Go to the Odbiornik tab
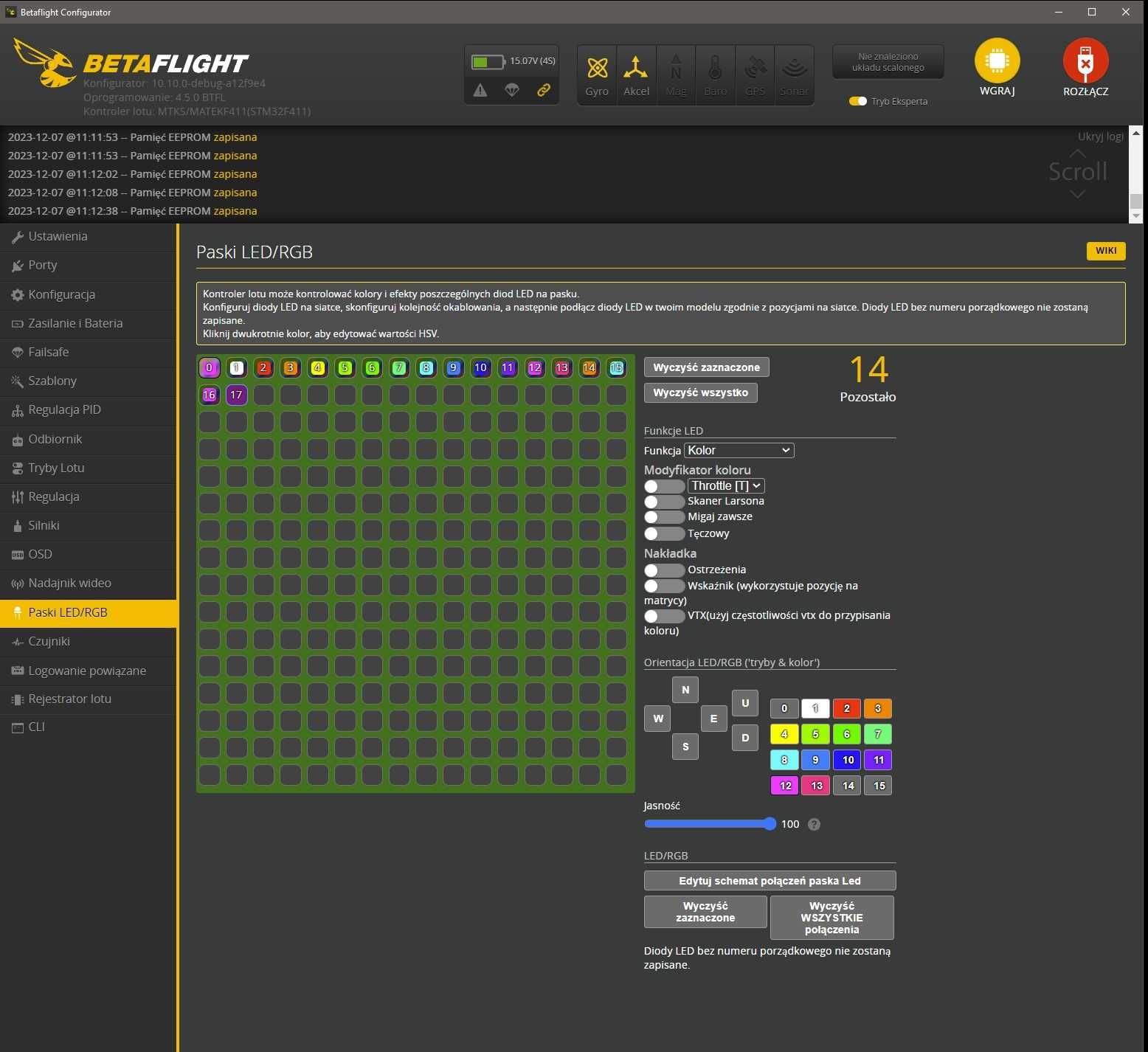 89,440
